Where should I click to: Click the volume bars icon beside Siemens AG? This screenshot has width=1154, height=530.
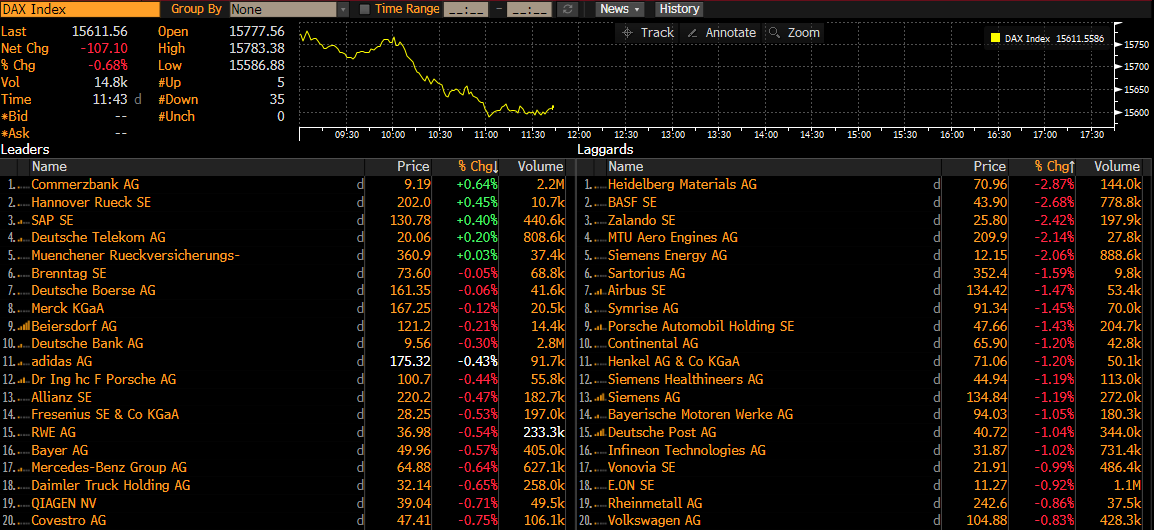click(x=599, y=397)
